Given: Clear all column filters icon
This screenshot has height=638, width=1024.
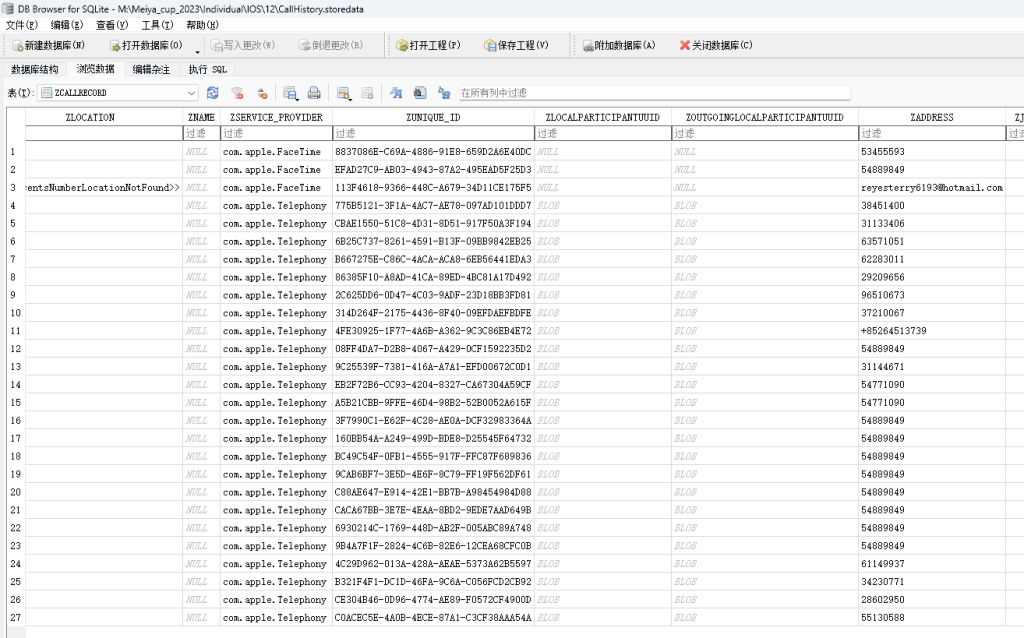Looking at the screenshot, I should (x=237, y=93).
